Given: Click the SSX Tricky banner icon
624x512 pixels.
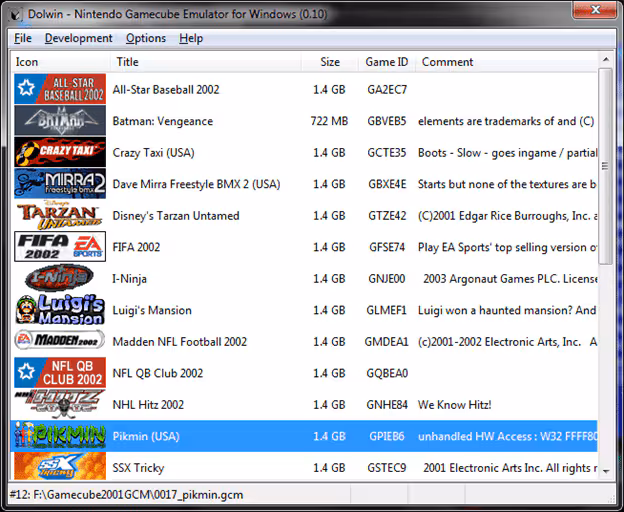Looking at the screenshot, I should (60, 466).
